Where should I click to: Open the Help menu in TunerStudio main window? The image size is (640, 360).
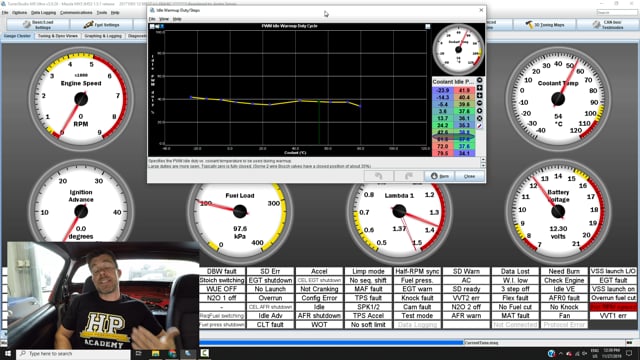[x=116, y=13]
